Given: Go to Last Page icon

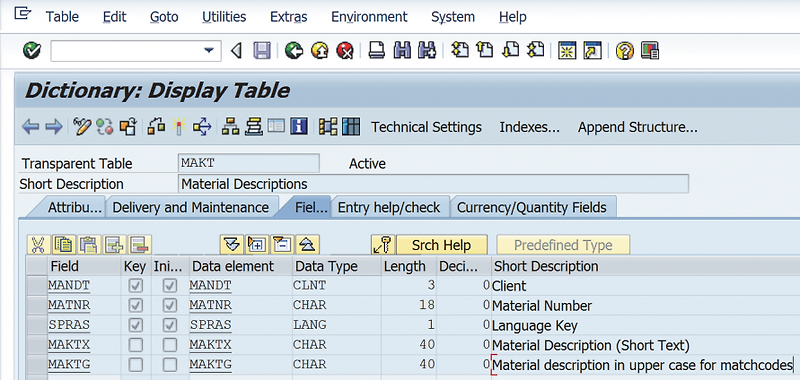Looking at the screenshot, I should pyautogui.click(x=536, y=50).
